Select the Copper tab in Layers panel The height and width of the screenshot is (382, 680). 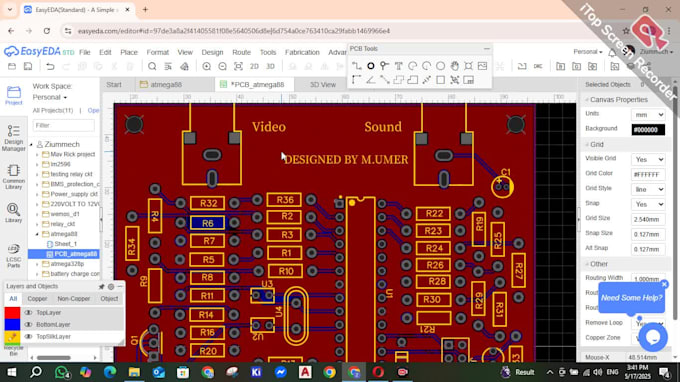coord(37,299)
